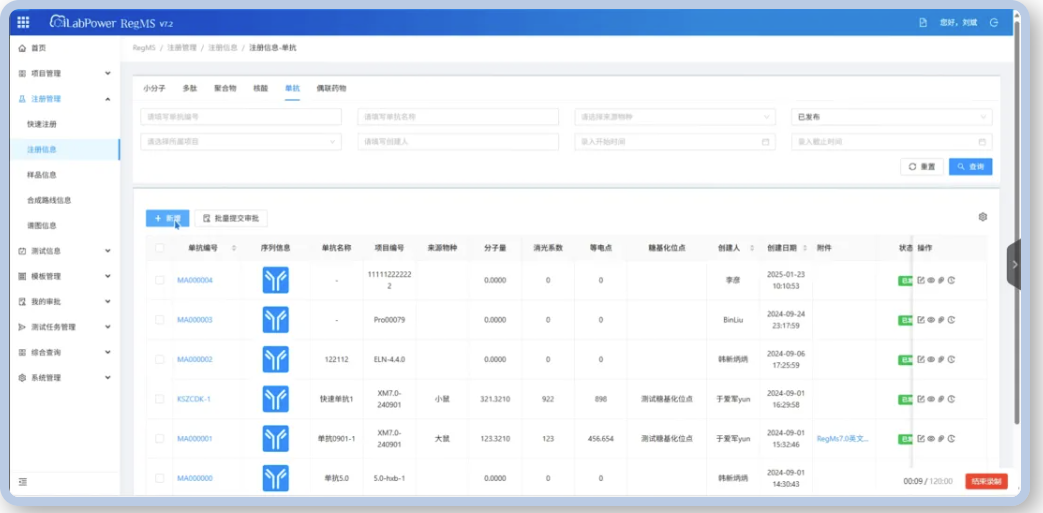Check the checkbox for row MA000004

coord(160,281)
